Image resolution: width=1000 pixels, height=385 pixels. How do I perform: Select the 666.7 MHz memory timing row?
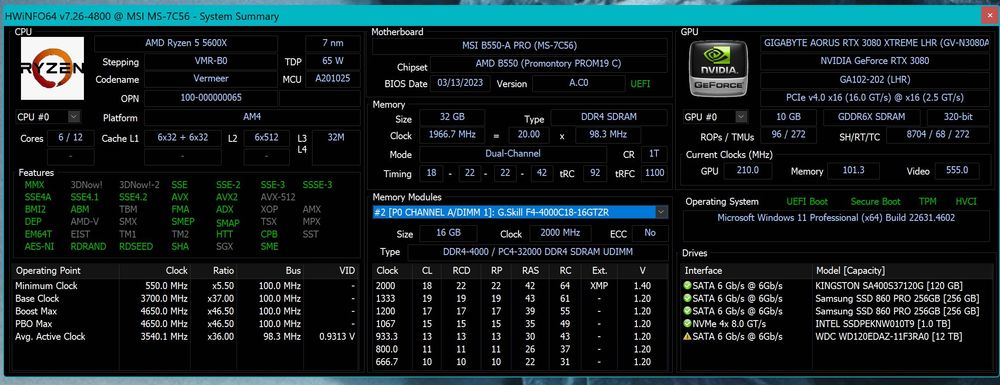coord(520,362)
